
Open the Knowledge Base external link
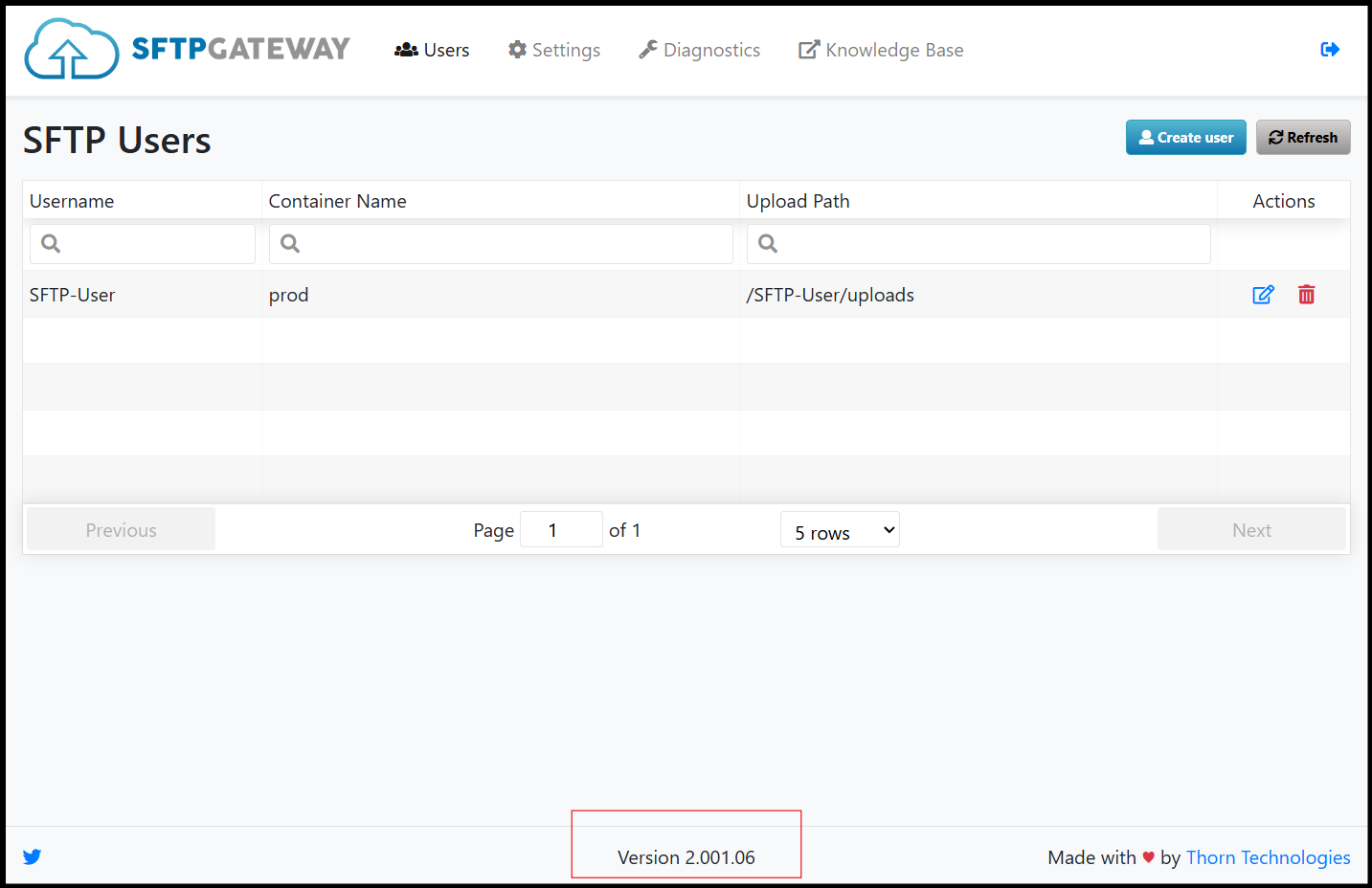point(882,50)
